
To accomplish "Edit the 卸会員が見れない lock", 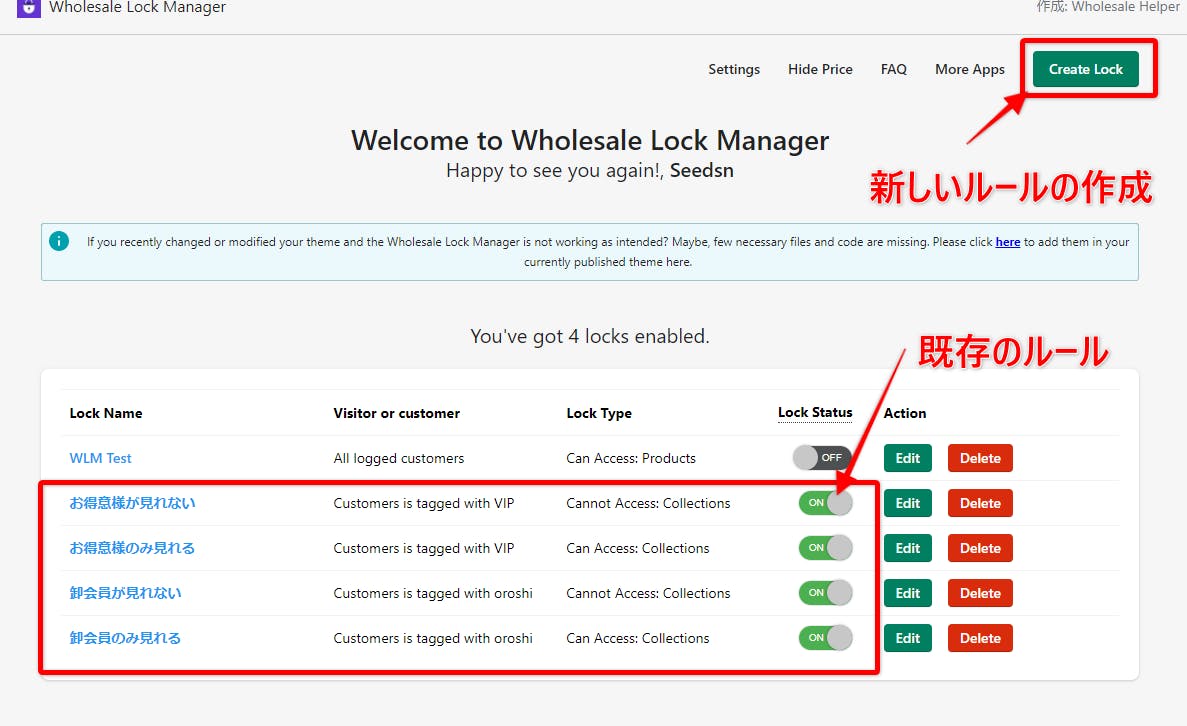I will click(908, 593).
